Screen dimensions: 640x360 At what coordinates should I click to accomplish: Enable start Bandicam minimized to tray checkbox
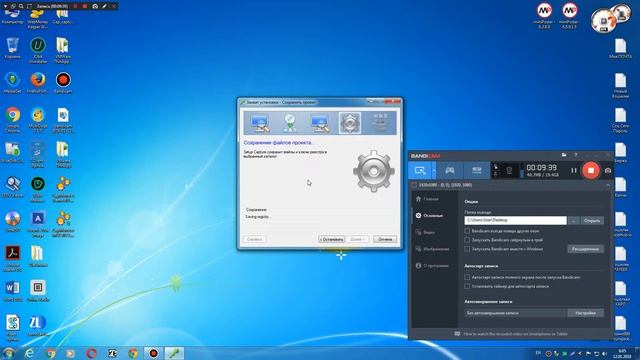click(x=467, y=240)
